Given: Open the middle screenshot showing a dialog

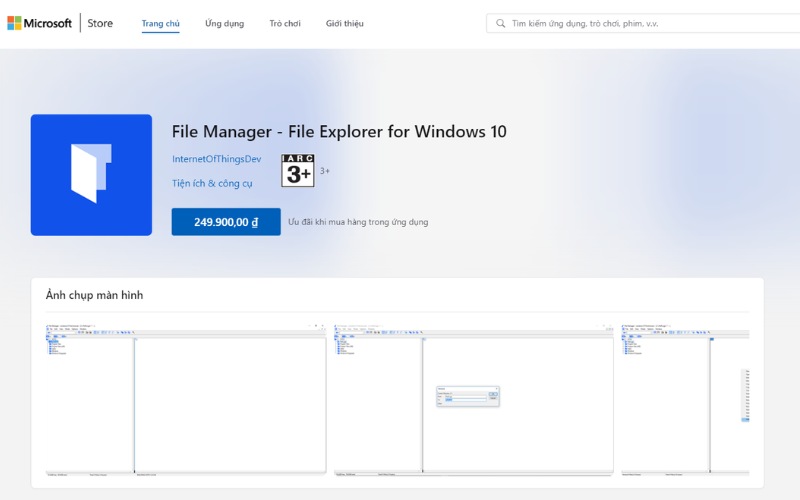Looking at the screenshot, I should [473, 398].
